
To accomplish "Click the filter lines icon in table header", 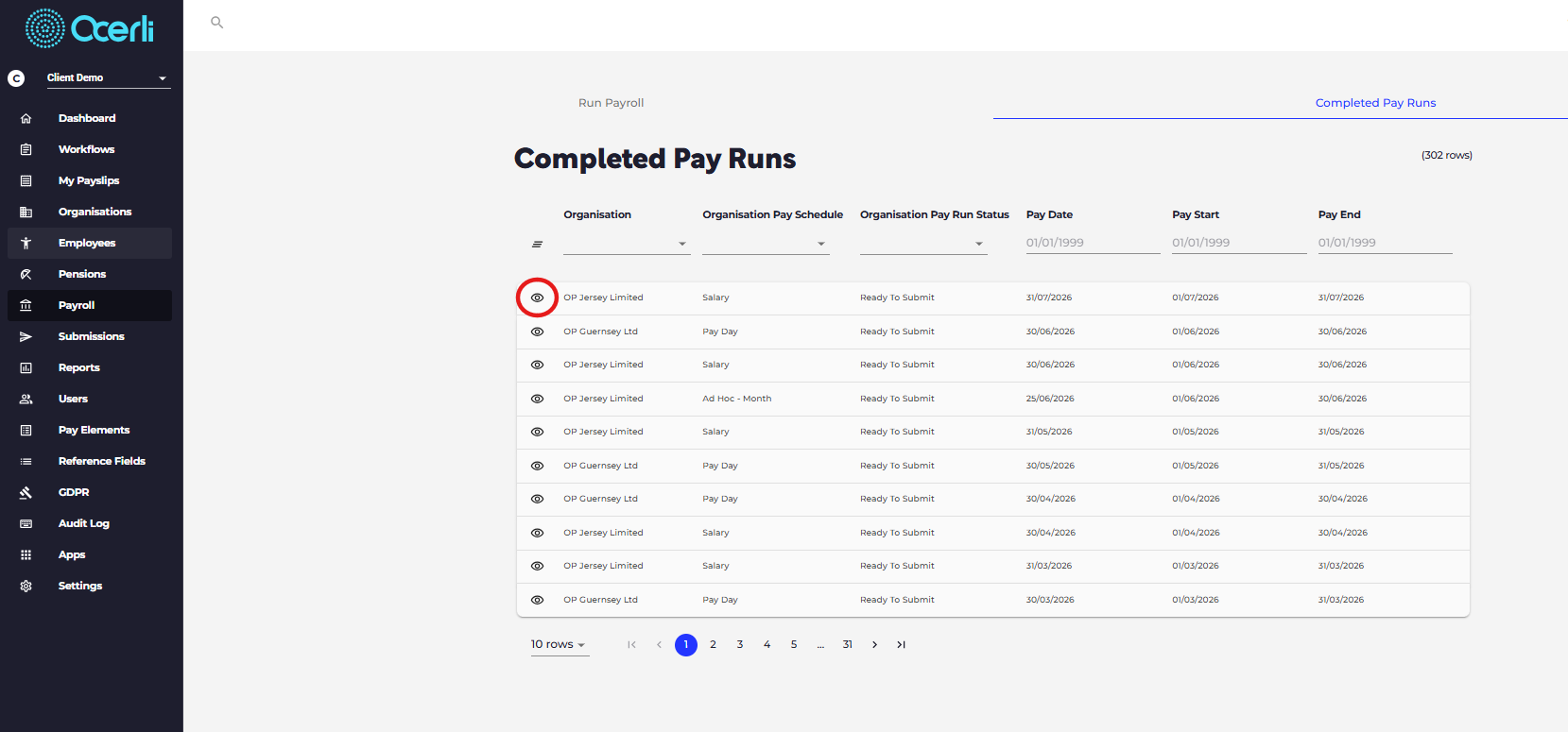I will pyautogui.click(x=537, y=244).
